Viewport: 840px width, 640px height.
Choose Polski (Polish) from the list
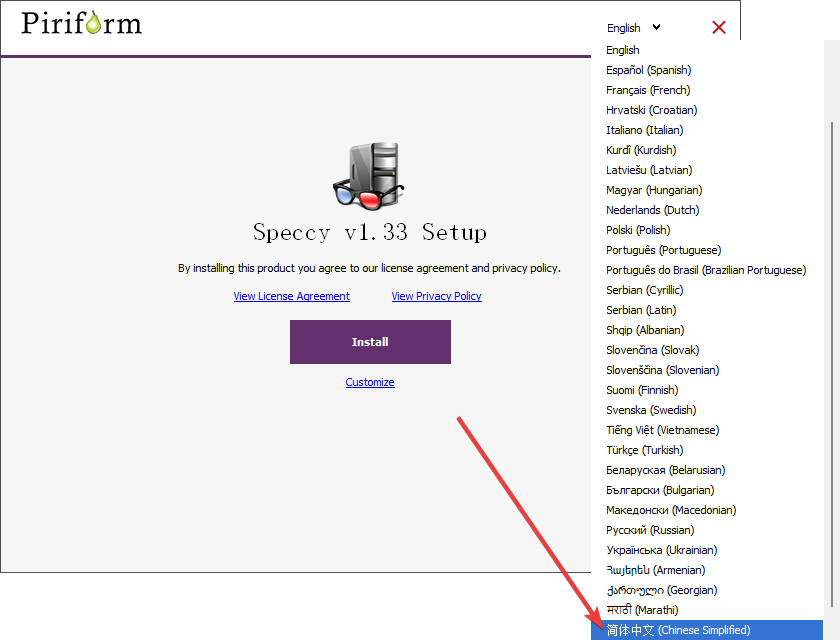tap(707, 230)
